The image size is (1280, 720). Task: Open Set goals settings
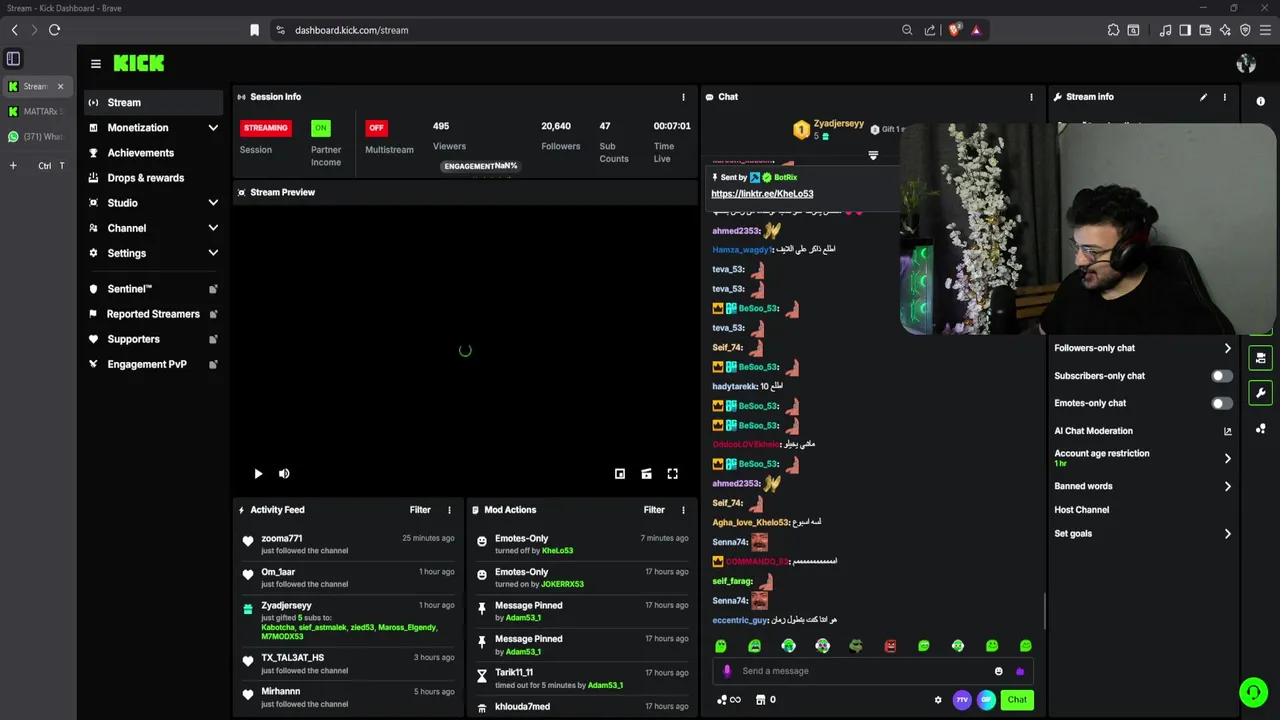[x=1143, y=534]
